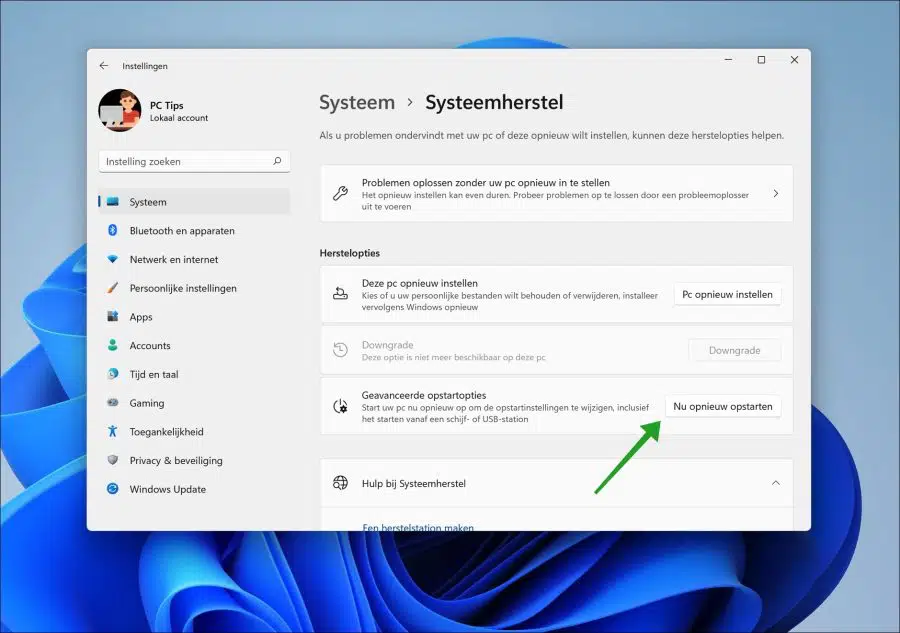Open the Accounts settings page
900x633 pixels.
(194, 345)
